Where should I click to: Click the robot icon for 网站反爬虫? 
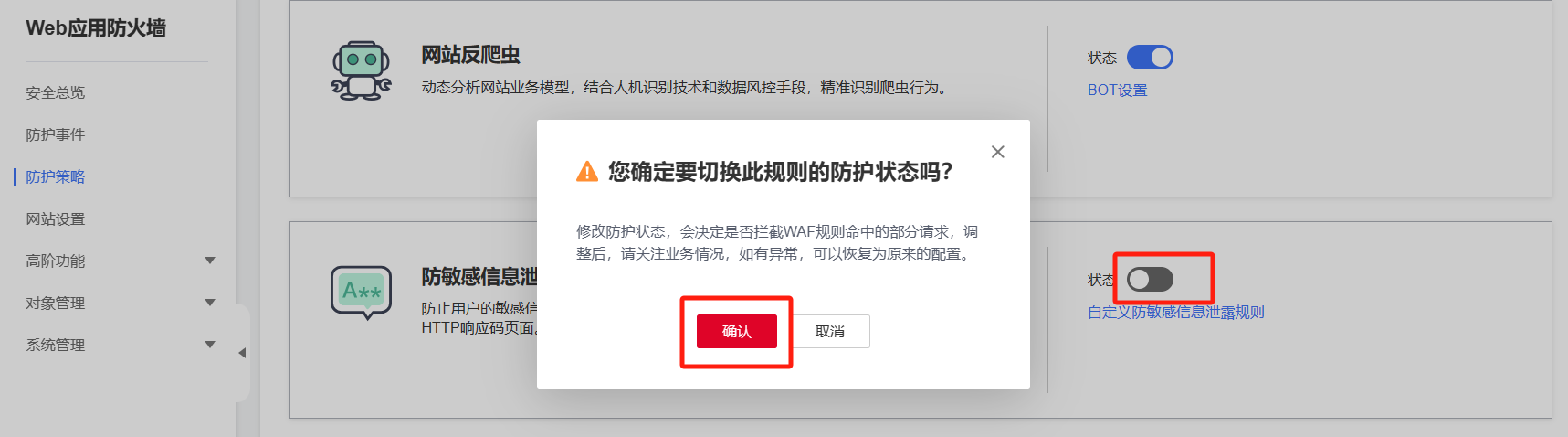coord(361,70)
